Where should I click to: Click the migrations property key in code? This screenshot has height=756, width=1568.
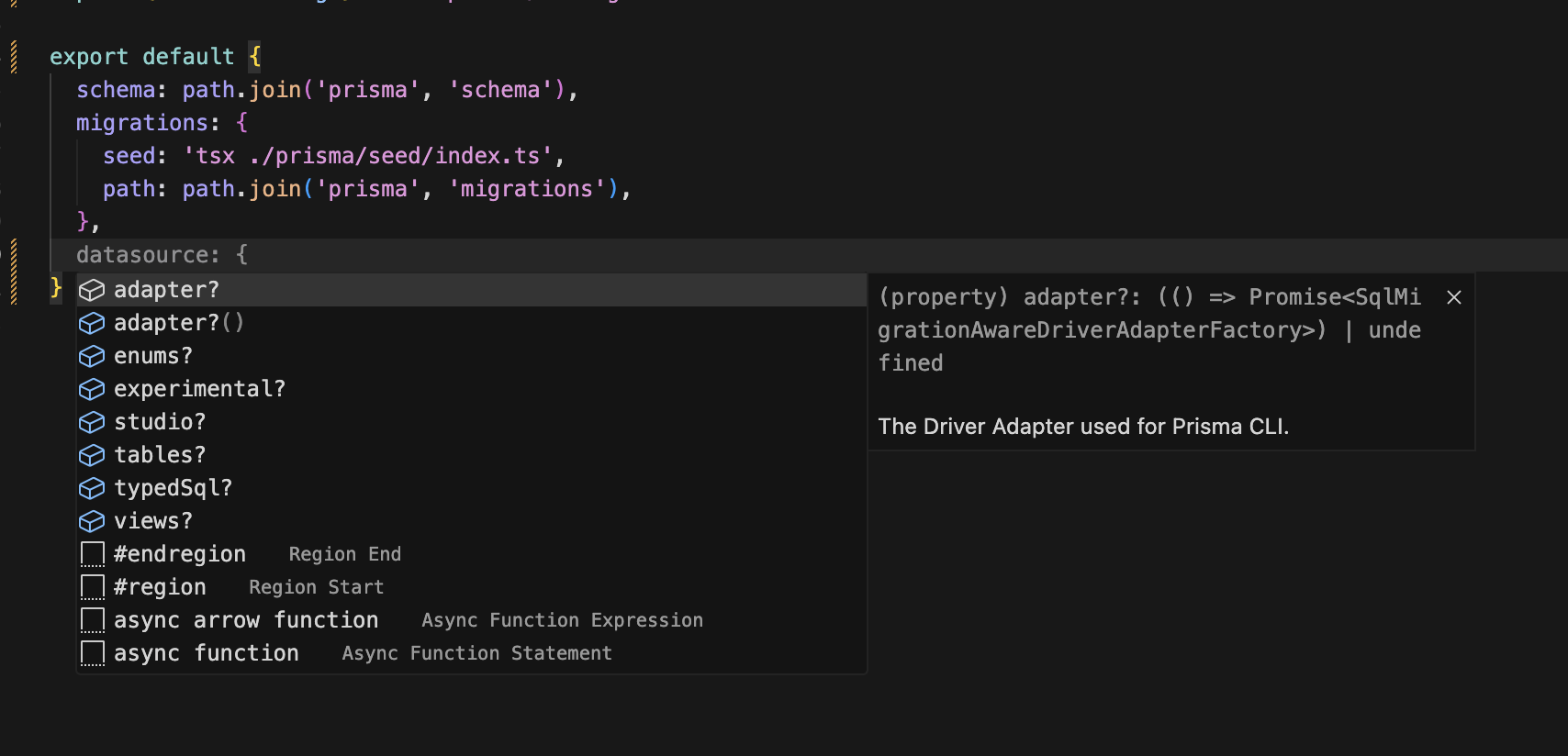(x=141, y=123)
